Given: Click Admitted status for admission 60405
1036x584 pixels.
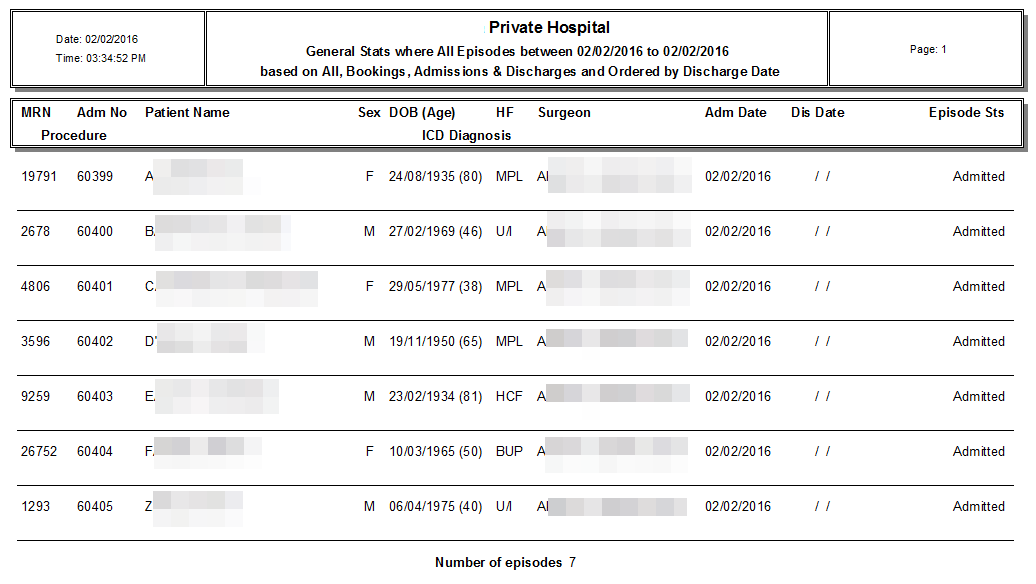Looking at the screenshot, I should (x=979, y=506).
